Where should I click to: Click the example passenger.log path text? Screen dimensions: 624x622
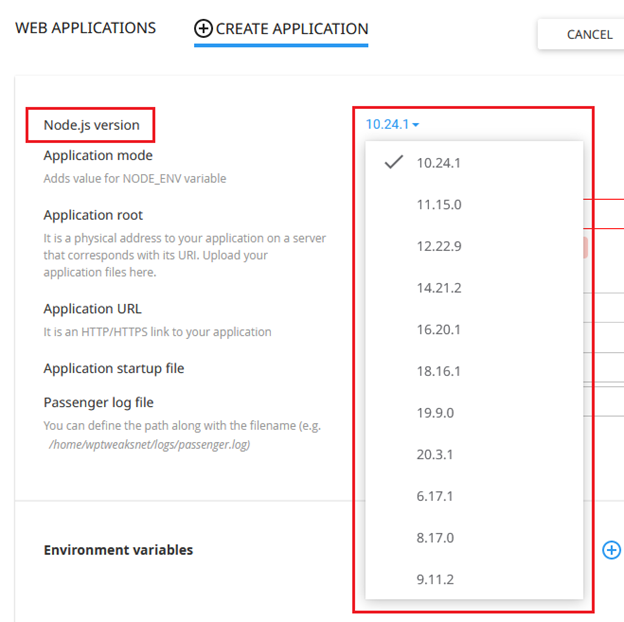pyautogui.click(x=149, y=444)
